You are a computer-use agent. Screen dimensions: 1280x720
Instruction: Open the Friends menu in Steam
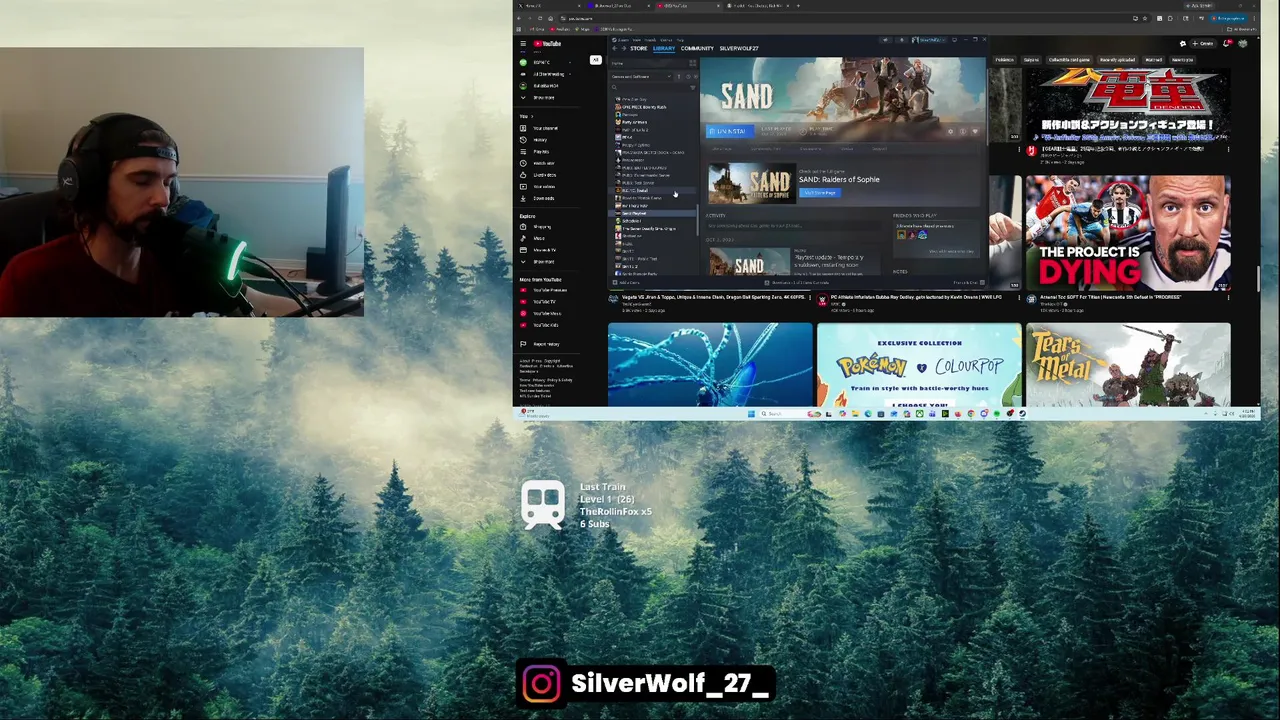coord(650,40)
